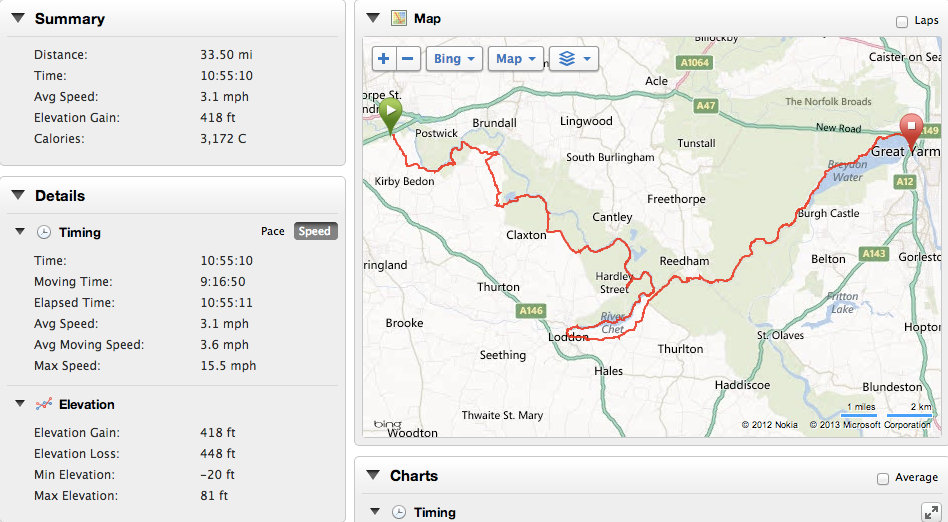Click the map zoom in plus button
This screenshot has width=948, height=522.
(x=385, y=59)
